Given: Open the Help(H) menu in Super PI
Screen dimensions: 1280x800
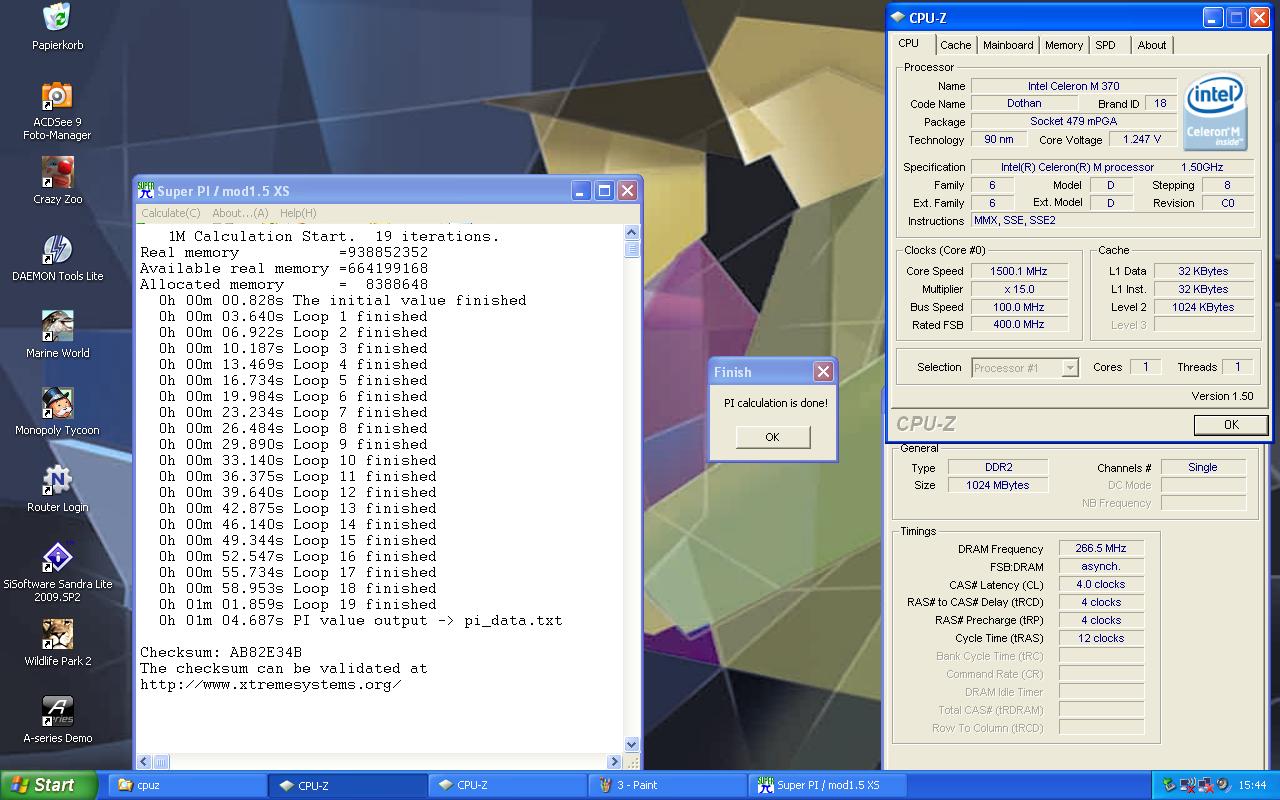Looking at the screenshot, I should point(298,213).
